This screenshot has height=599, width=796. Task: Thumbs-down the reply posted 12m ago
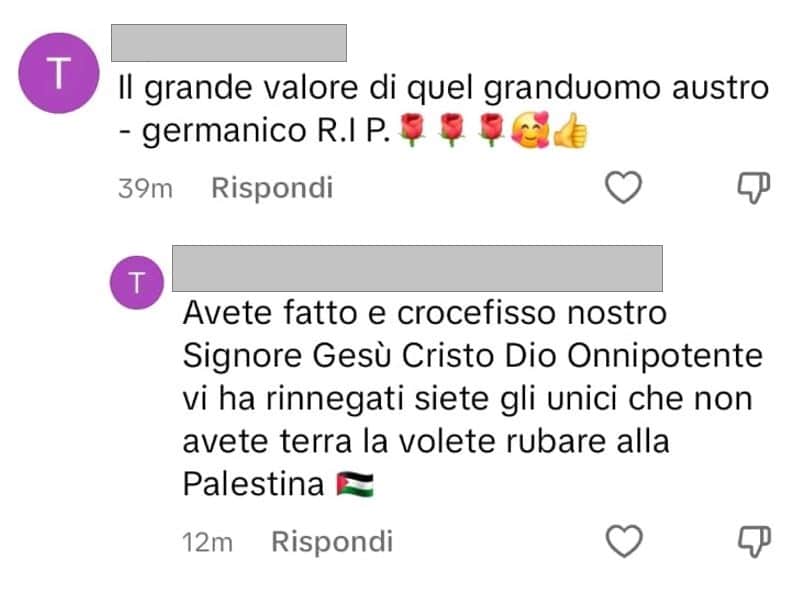(x=754, y=541)
